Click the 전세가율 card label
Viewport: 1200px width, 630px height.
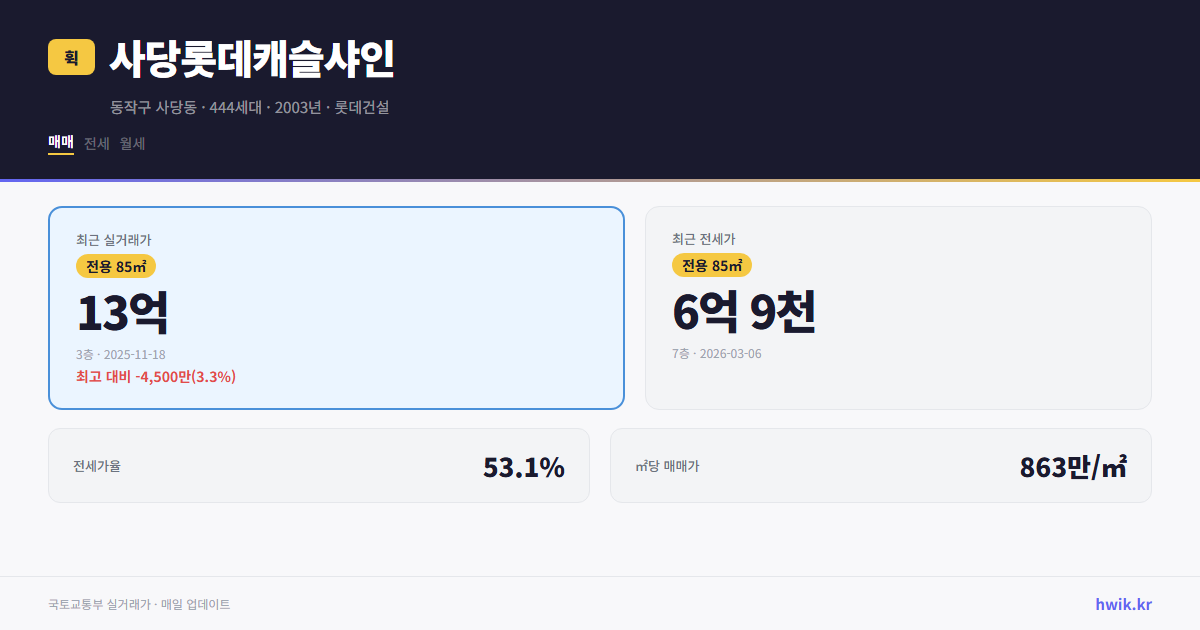(x=95, y=465)
